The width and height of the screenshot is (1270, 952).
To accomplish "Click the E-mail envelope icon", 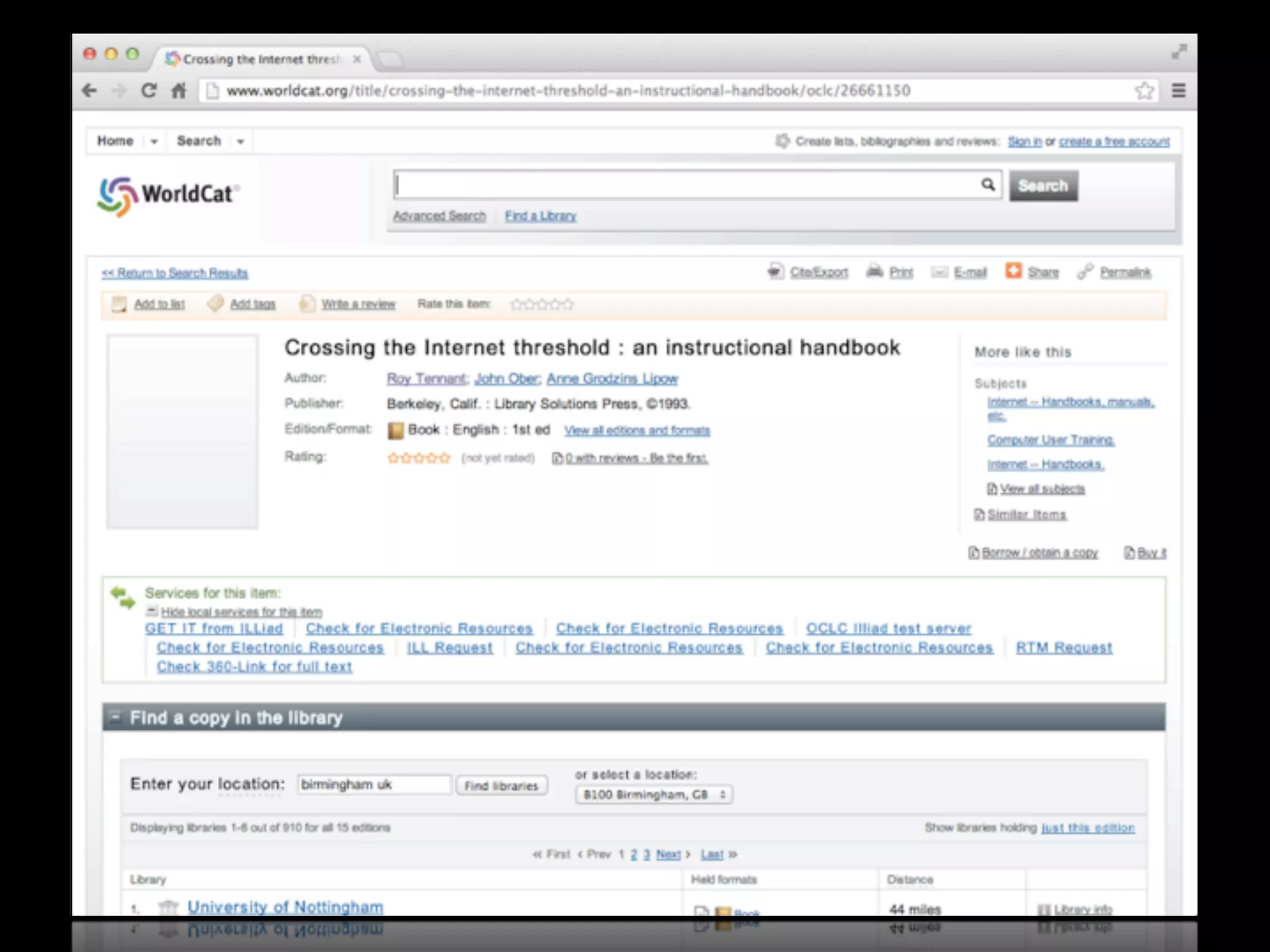I will click(939, 272).
